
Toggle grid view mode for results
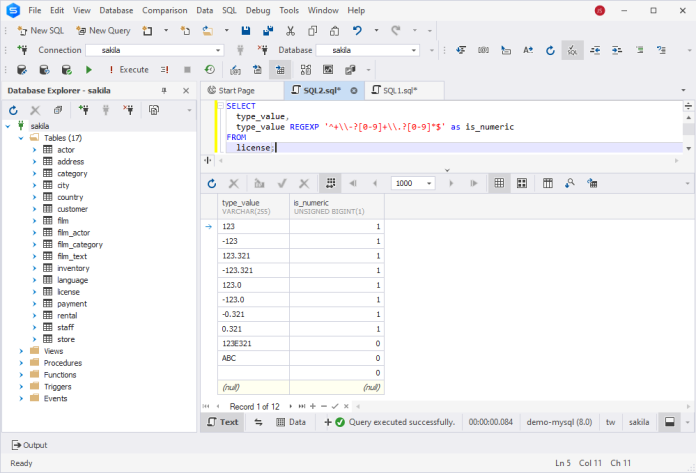coord(498,183)
